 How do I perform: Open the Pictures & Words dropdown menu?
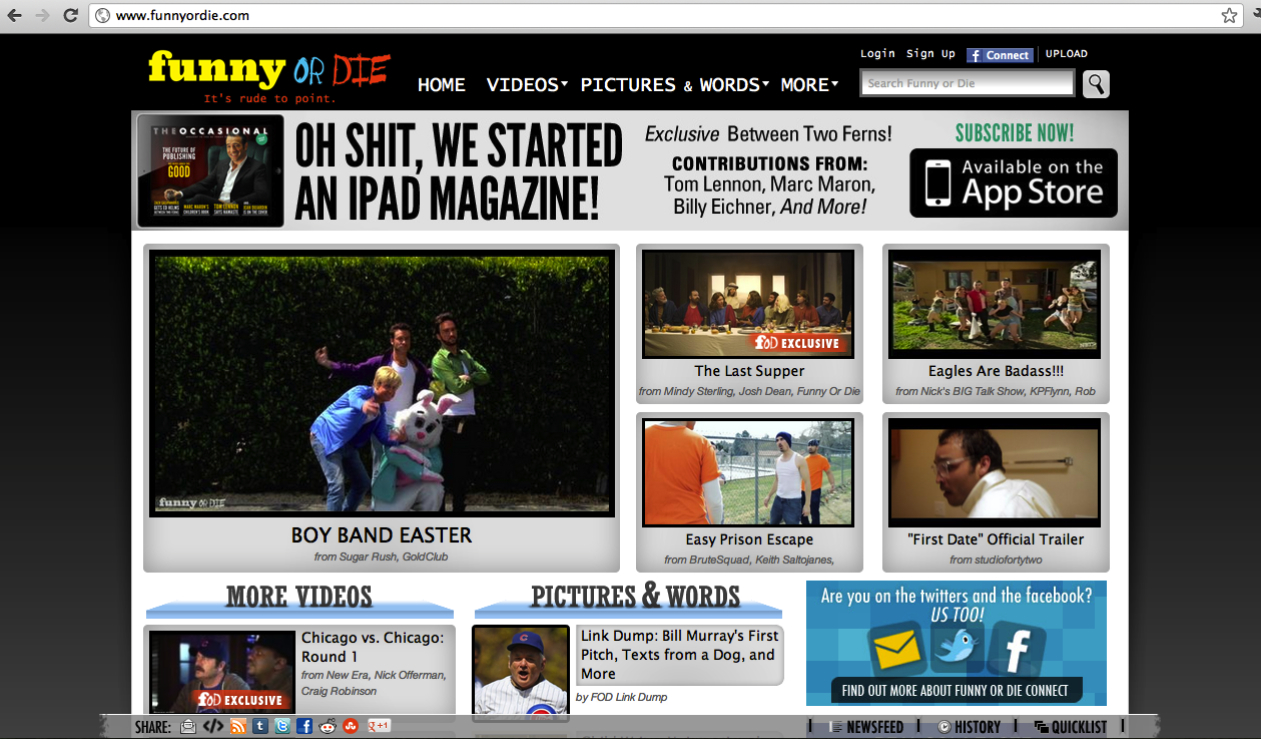[x=675, y=85]
